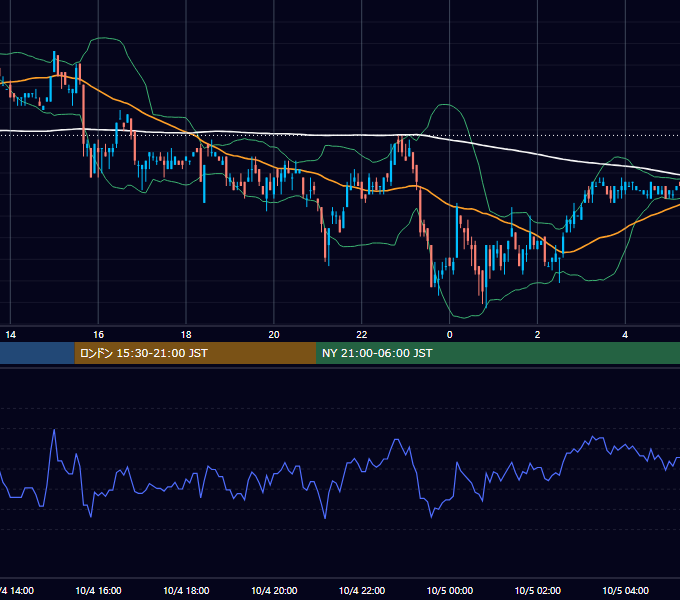Click the 16 time axis label
680x600 pixels.
coord(98,335)
